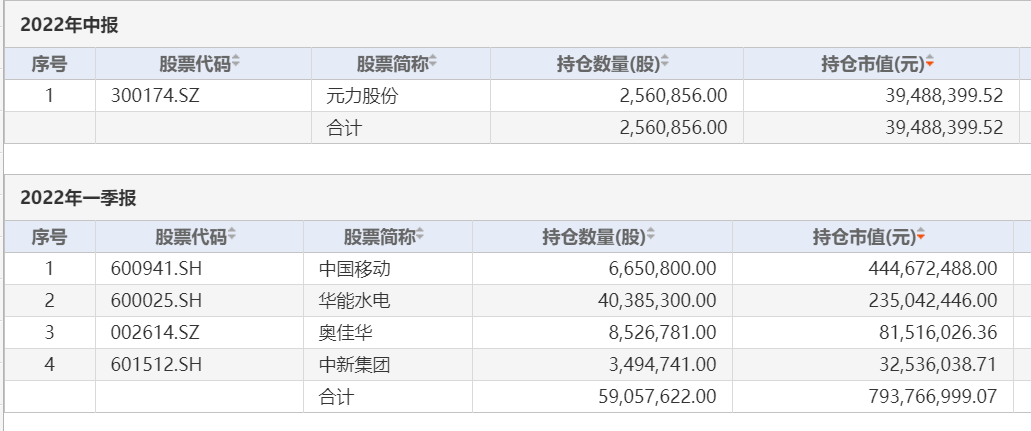Click sort arrows next to 持仓数量(股) in 2022年一季报
Image resolution: width=1031 pixels, height=431 pixels.
[x=651, y=237]
